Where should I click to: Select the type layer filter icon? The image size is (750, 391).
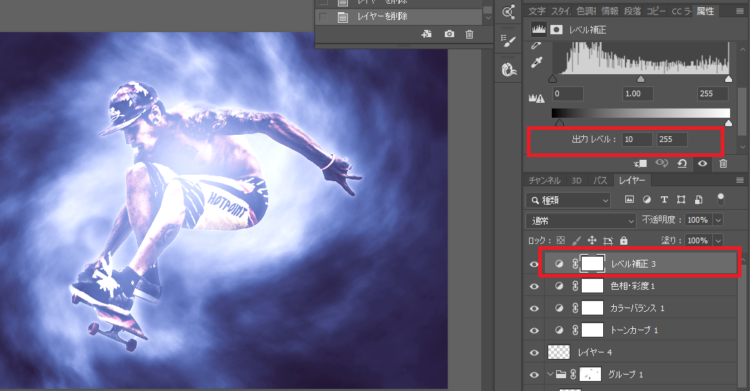664,200
